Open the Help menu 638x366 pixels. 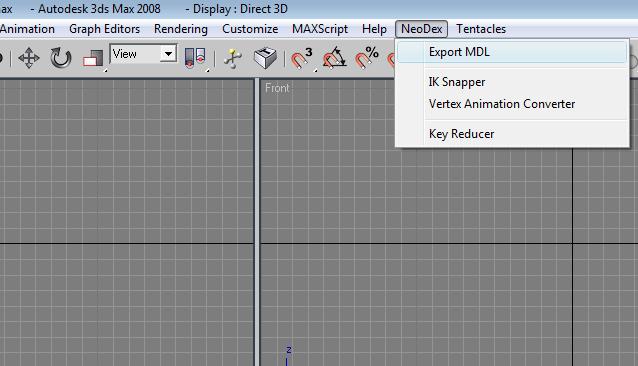[x=374, y=29]
